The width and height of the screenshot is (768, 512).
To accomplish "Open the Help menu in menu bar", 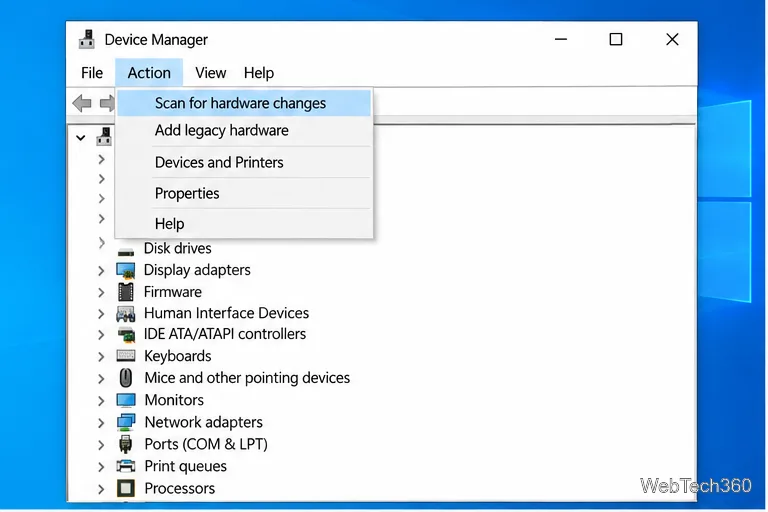I will (259, 73).
